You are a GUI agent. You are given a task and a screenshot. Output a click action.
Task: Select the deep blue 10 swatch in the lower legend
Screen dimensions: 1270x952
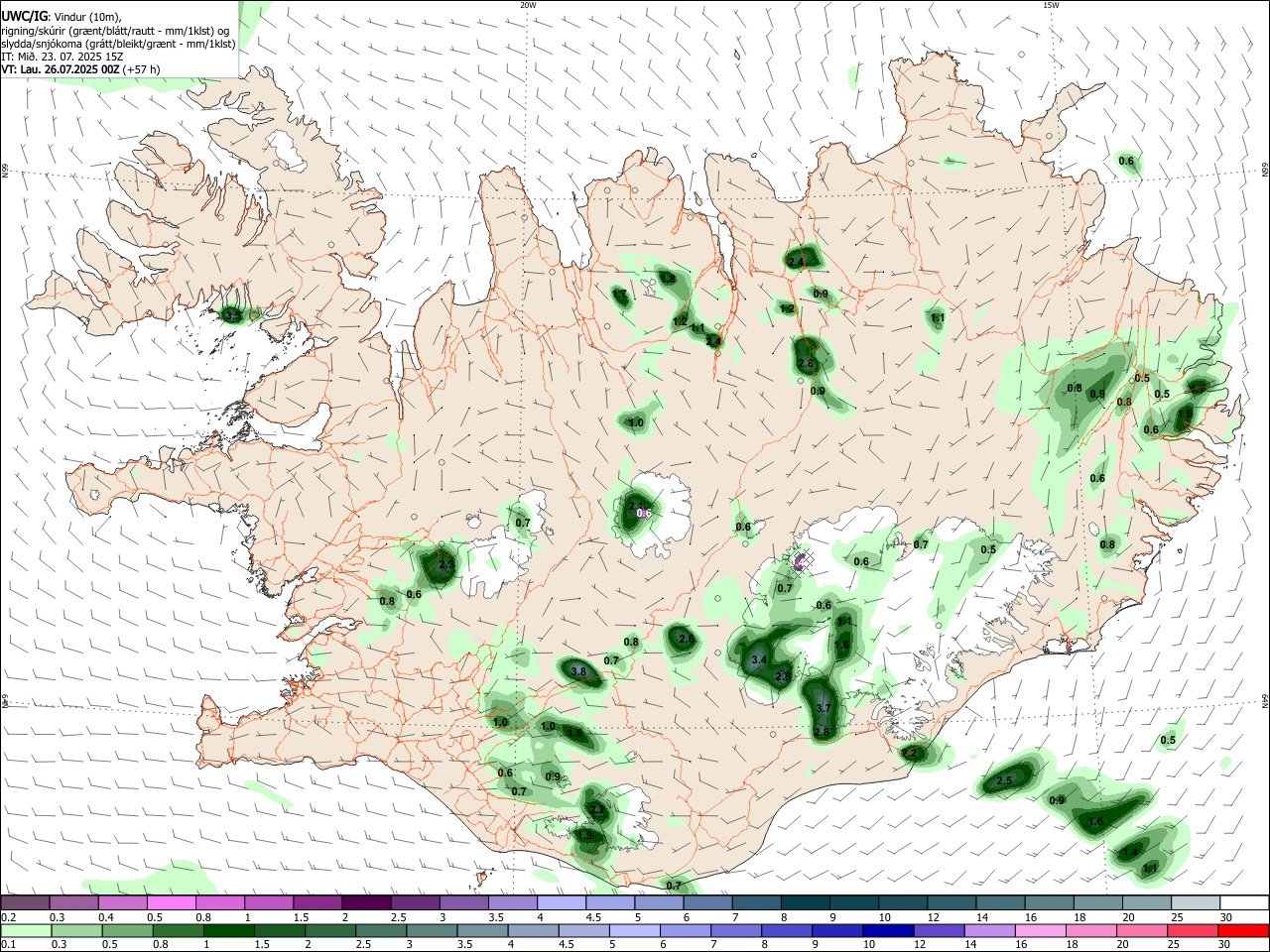888,931
